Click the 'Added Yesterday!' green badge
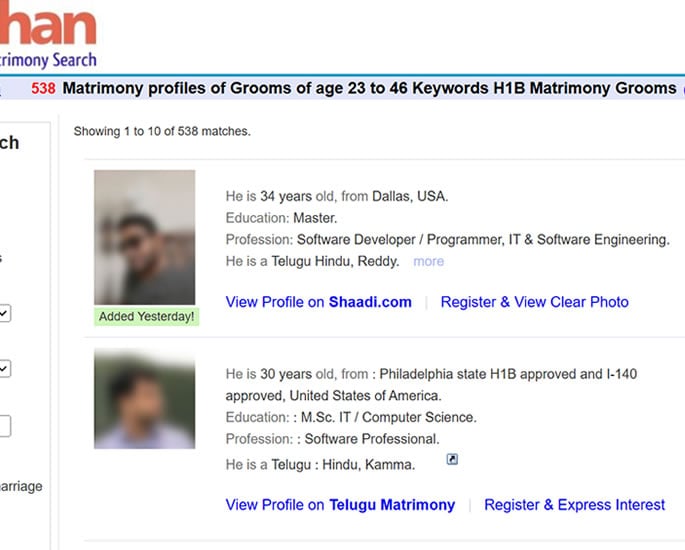 (146, 316)
